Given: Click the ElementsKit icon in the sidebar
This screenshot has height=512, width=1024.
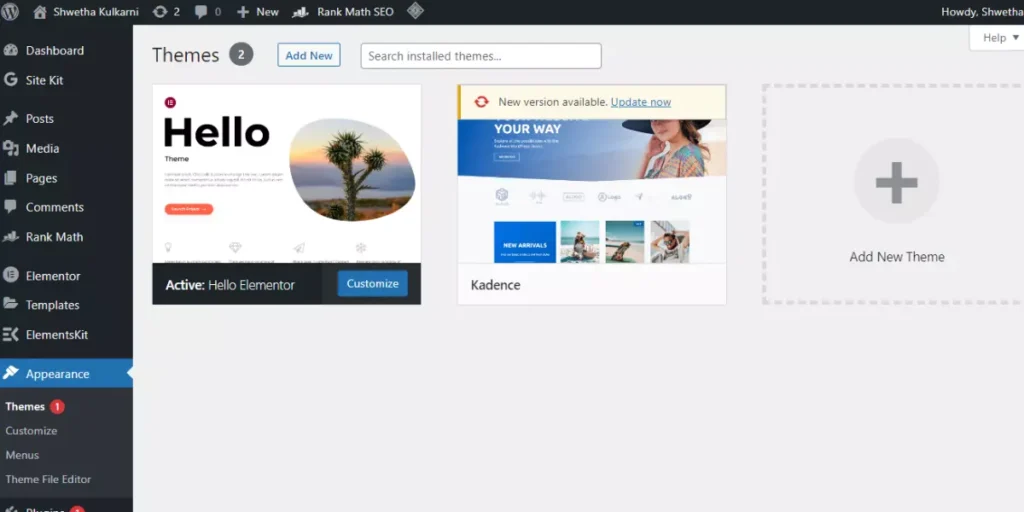Looking at the screenshot, I should [x=10, y=334].
